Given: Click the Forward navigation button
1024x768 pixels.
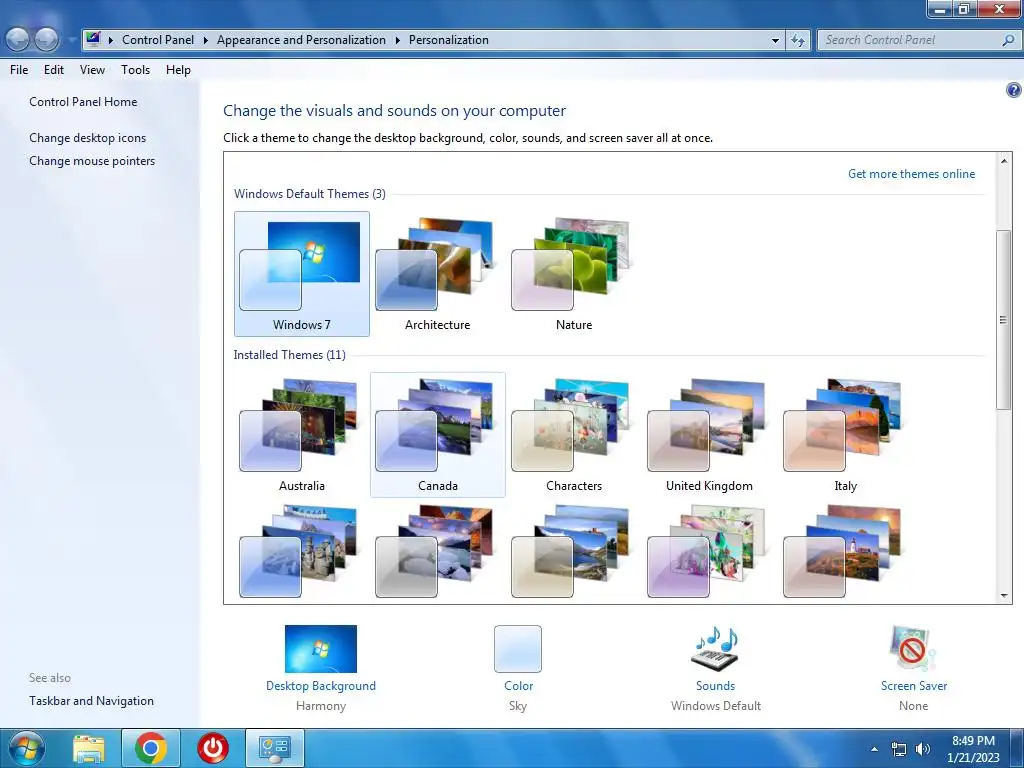Looking at the screenshot, I should tap(46, 40).
